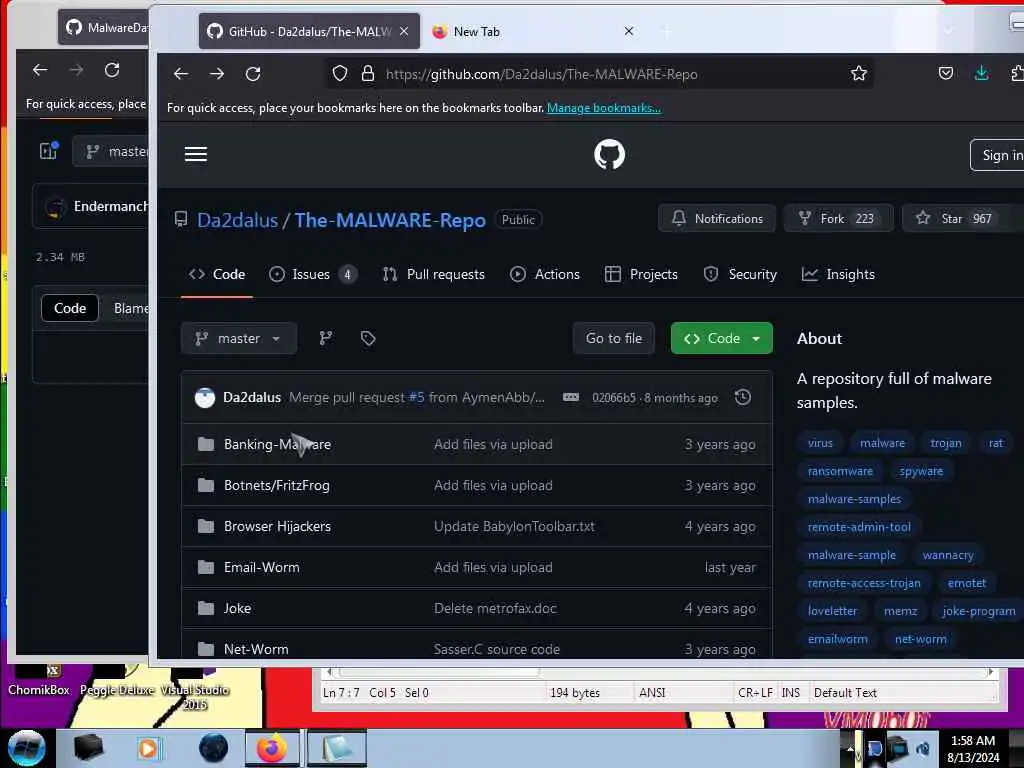Click the Go to file button
The image size is (1024, 768).
pos(614,338)
